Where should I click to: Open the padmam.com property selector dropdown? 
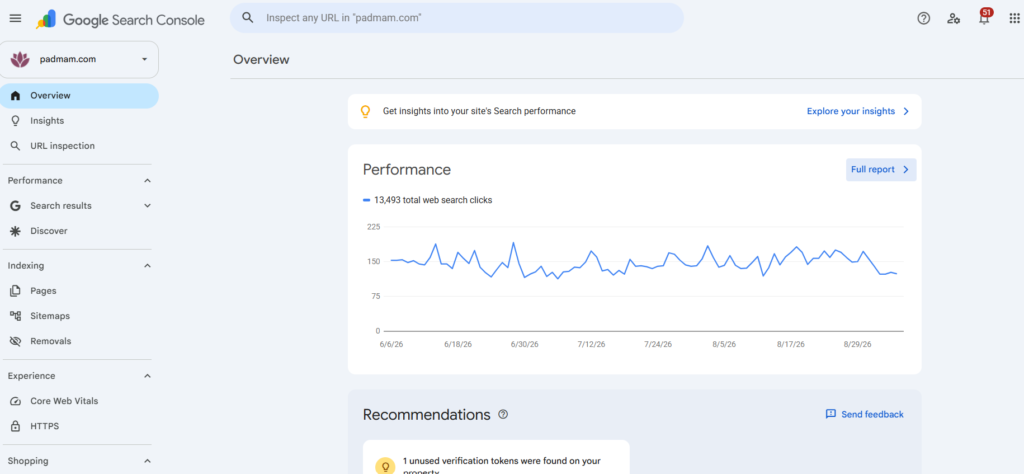click(80, 59)
